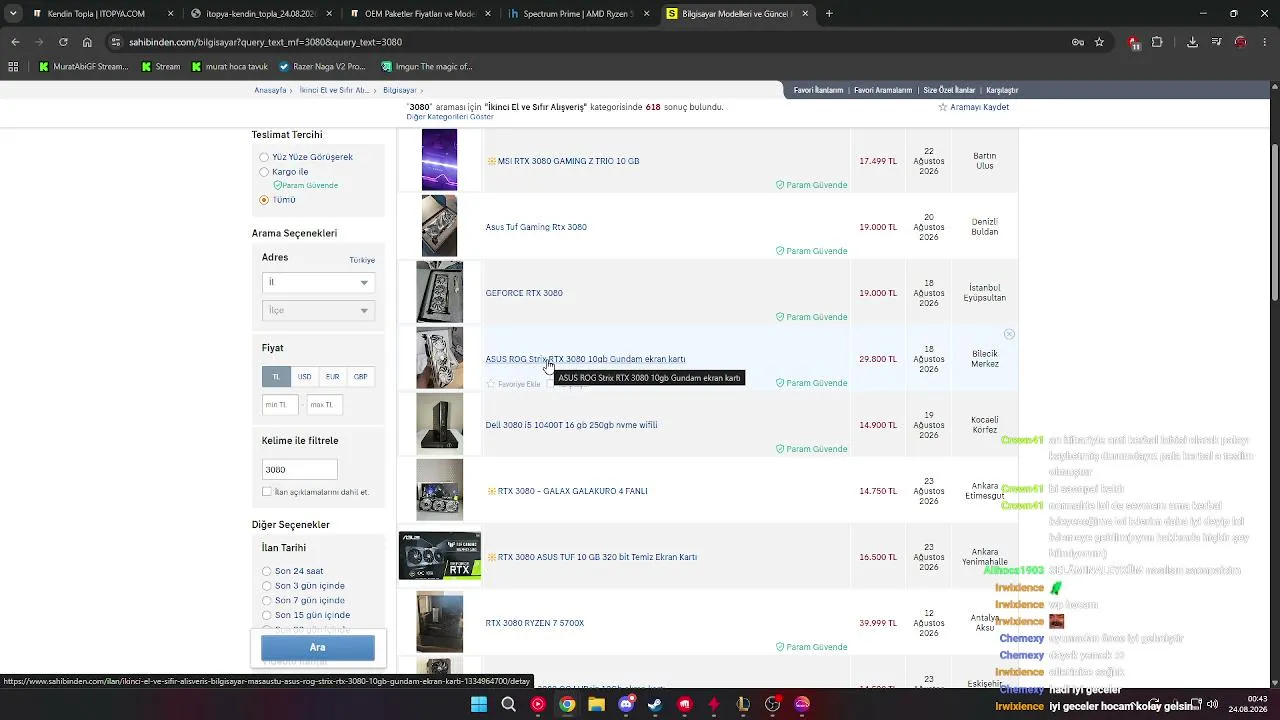This screenshot has height=720, width=1280.
Task: Open Windows taskbar search
Action: point(508,704)
